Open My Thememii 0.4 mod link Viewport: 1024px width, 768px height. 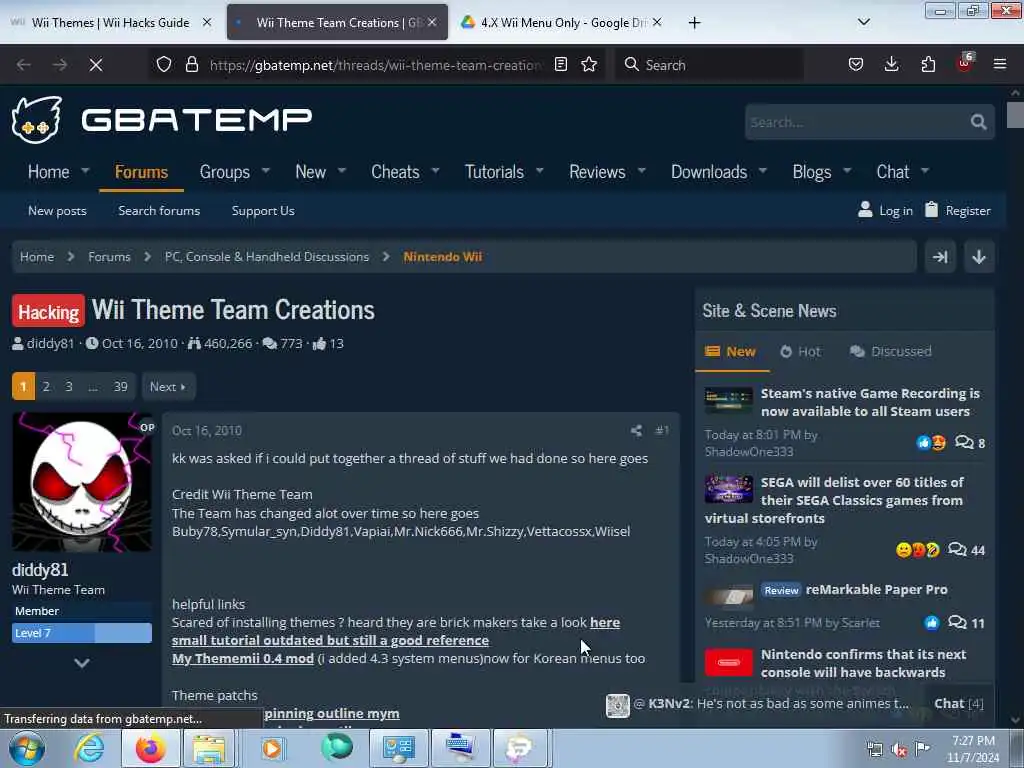coord(243,658)
